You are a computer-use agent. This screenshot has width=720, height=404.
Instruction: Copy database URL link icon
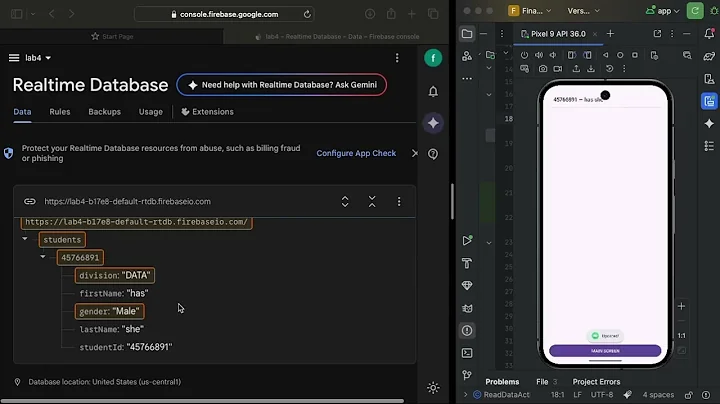pos(29,202)
